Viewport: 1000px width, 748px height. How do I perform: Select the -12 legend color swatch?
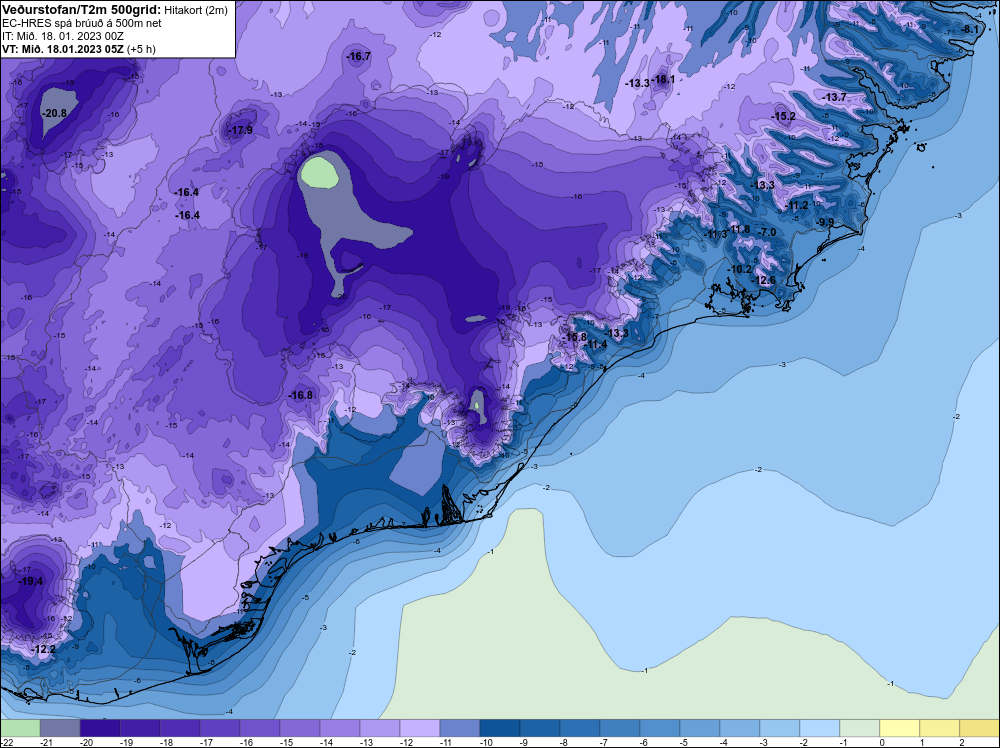[x=420, y=728]
